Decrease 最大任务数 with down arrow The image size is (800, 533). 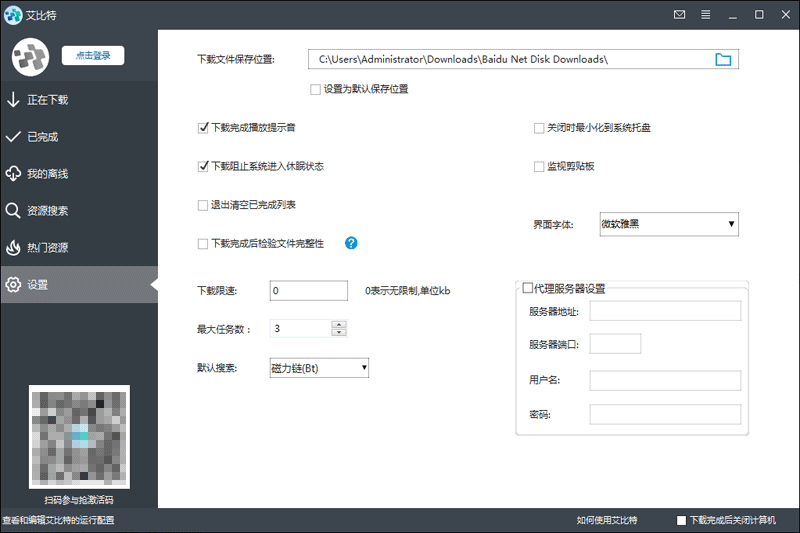[339, 333]
